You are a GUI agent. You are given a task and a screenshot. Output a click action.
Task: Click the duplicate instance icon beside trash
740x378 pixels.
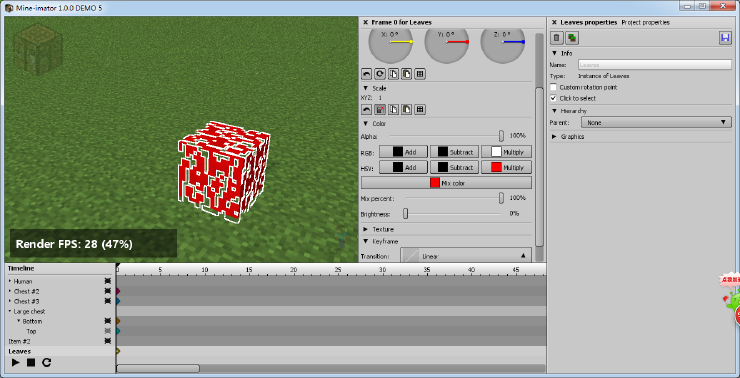[572, 38]
